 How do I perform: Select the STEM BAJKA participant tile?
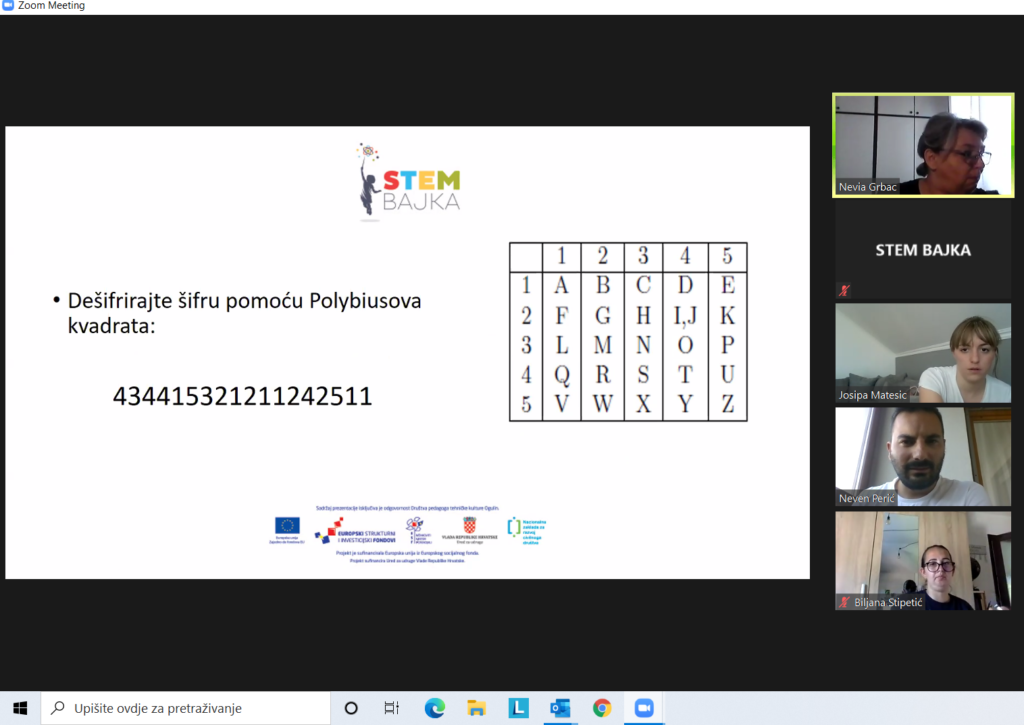923,250
